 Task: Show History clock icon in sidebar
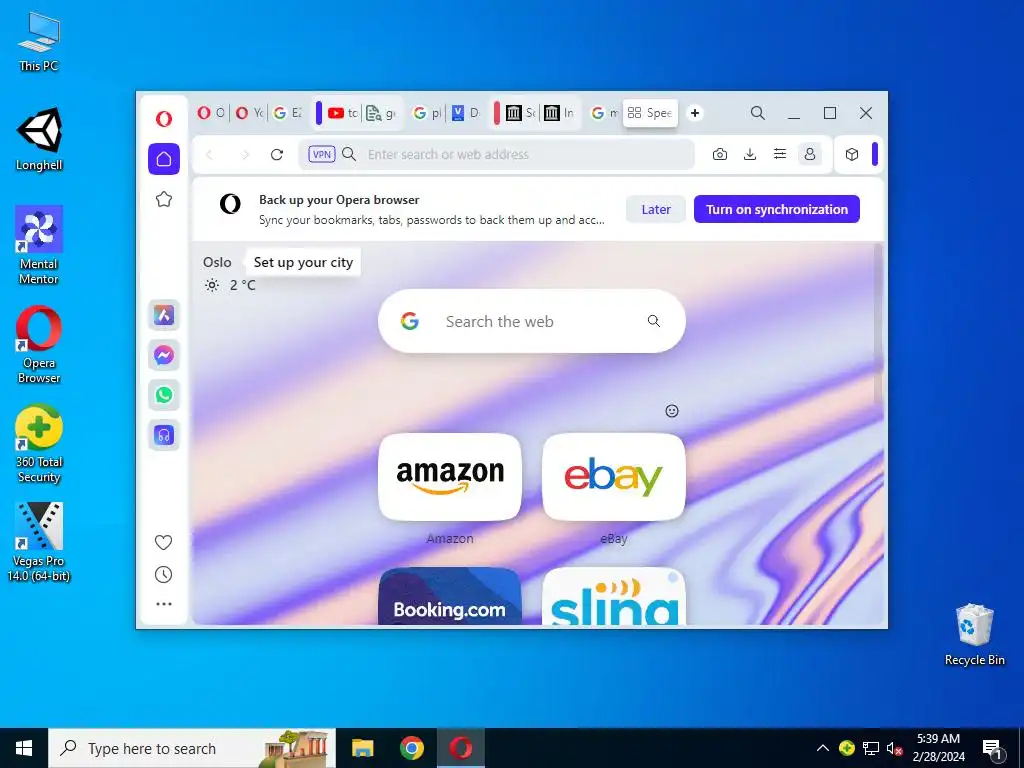163,575
